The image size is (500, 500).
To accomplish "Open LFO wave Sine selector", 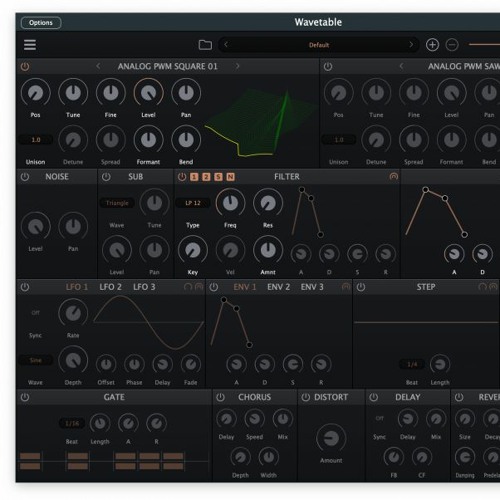I will [x=36, y=360].
